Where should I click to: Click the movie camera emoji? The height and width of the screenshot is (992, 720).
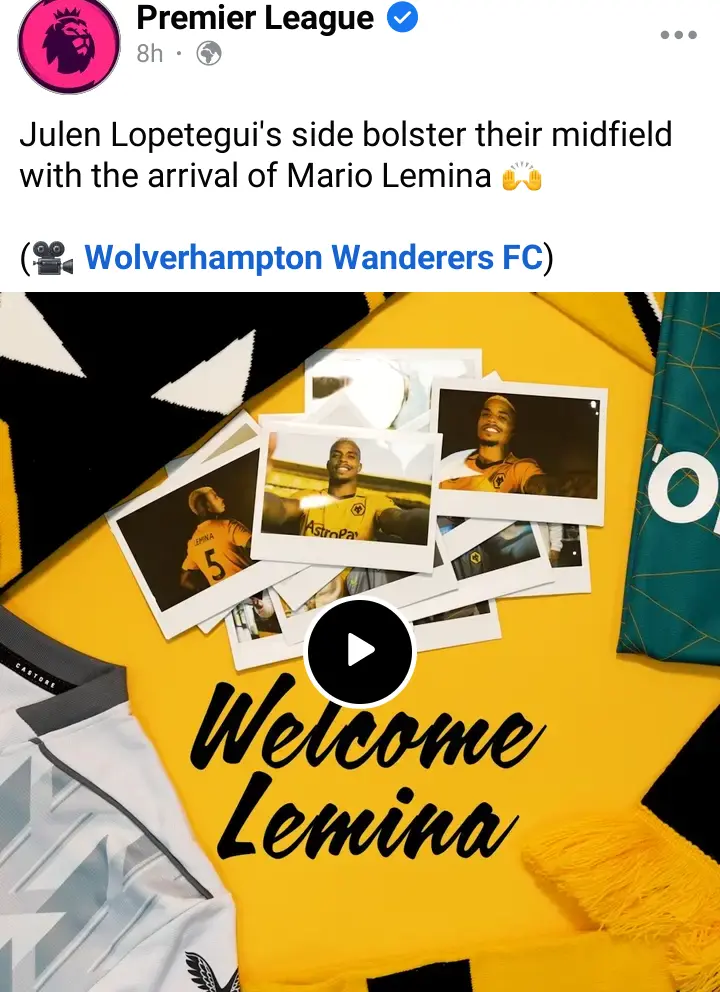point(51,257)
